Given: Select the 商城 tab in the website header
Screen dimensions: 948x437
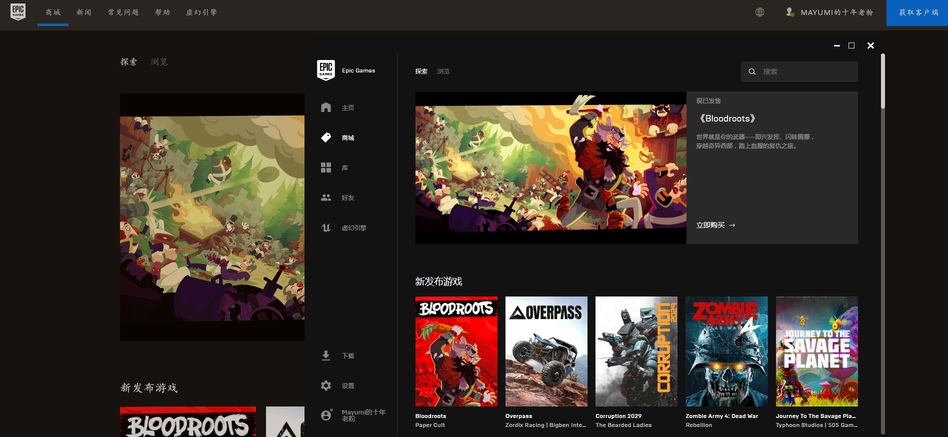Looking at the screenshot, I should (53, 12).
